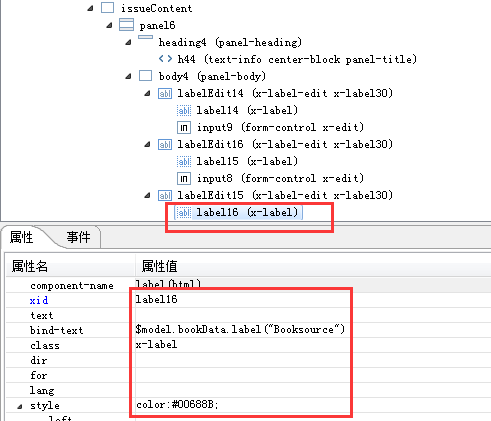Screen dimensions: 491x421
Task: Switch to the 事件 tab
Action: coord(78,237)
